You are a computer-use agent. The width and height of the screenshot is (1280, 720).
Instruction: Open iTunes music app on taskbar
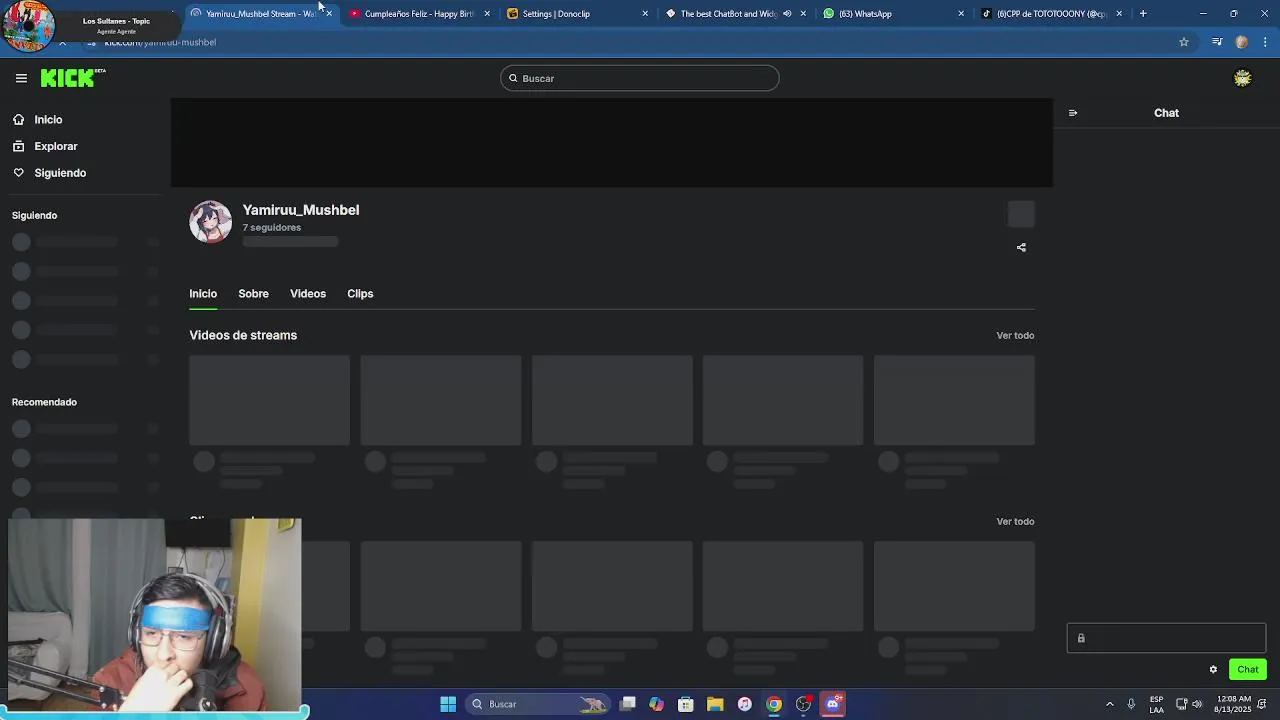click(x=744, y=704)
